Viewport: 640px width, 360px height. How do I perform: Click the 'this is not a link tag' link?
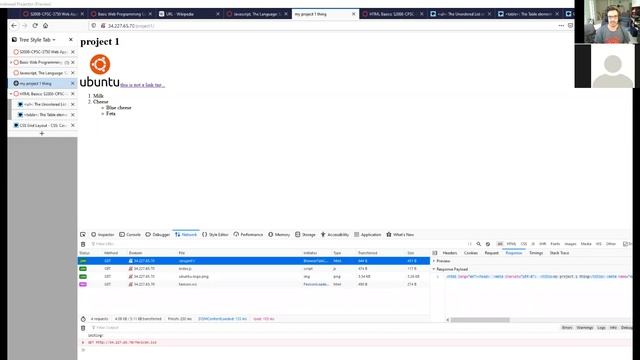tap(142, 85)
